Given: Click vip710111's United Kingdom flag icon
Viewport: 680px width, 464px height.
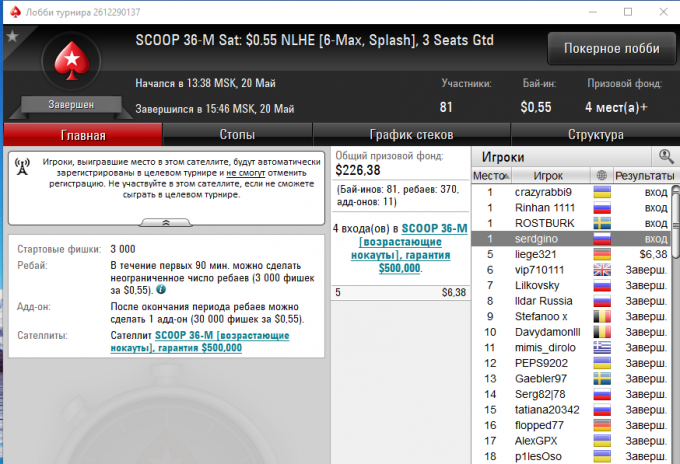Looking at the screenshot, I should pos(602,270).
